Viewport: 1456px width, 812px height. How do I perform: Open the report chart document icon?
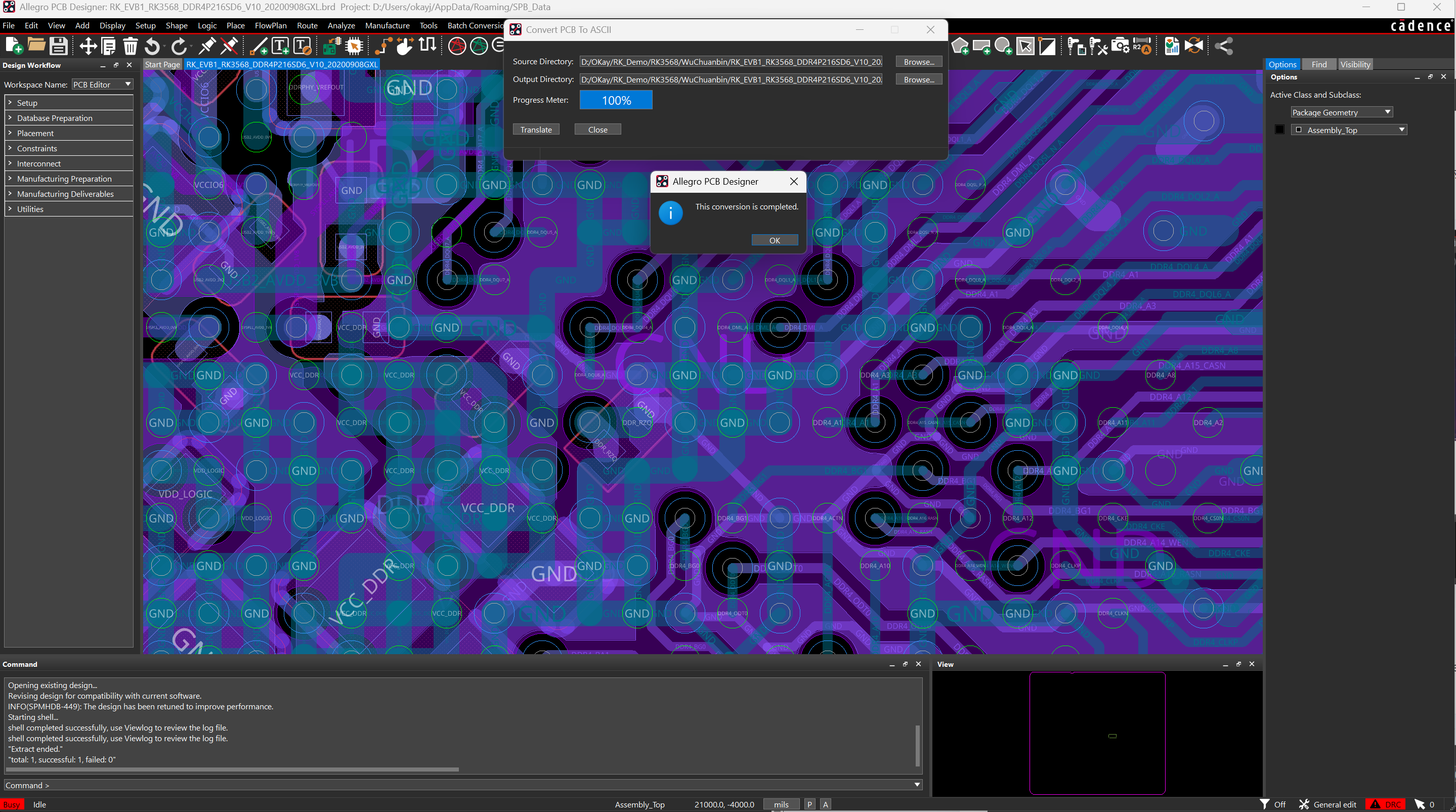click(x=1172, y=46)
